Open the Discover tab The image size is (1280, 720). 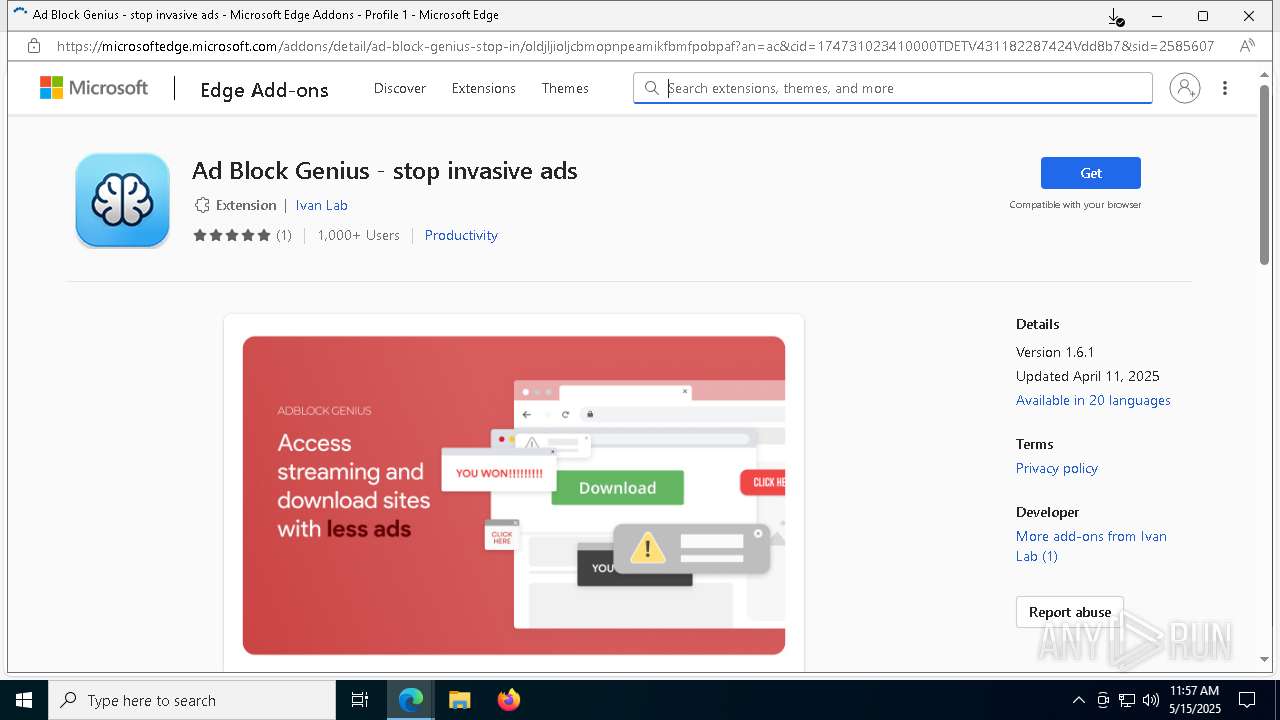[x=400, y=88]
